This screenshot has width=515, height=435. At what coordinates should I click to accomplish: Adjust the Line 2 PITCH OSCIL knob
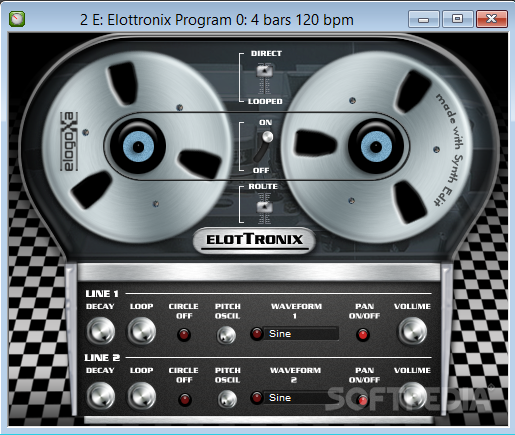tap(227, 399)
